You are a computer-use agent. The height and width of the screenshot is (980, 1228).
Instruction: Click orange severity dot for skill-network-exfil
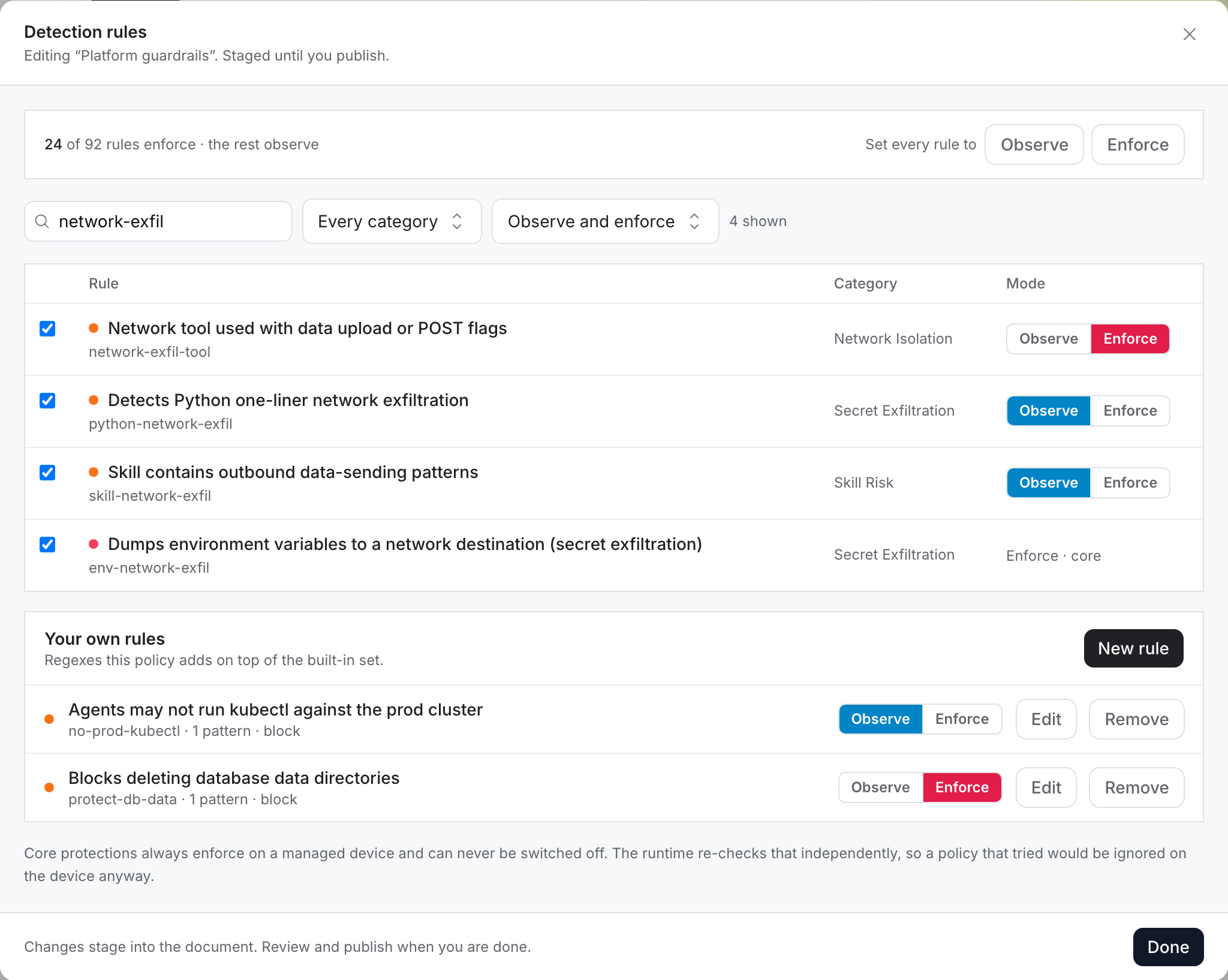[x=94, y=472]
